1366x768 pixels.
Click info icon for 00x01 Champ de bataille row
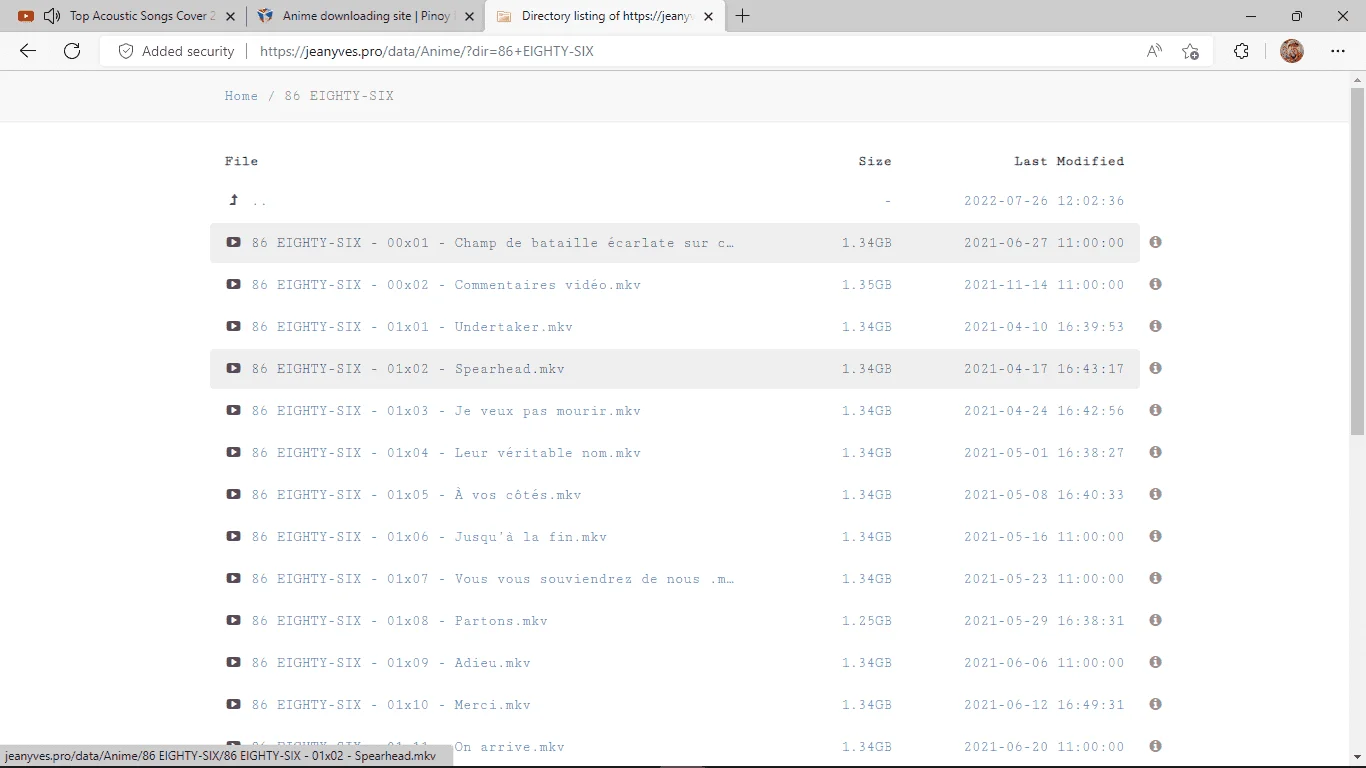click(x=1155, y=242)
